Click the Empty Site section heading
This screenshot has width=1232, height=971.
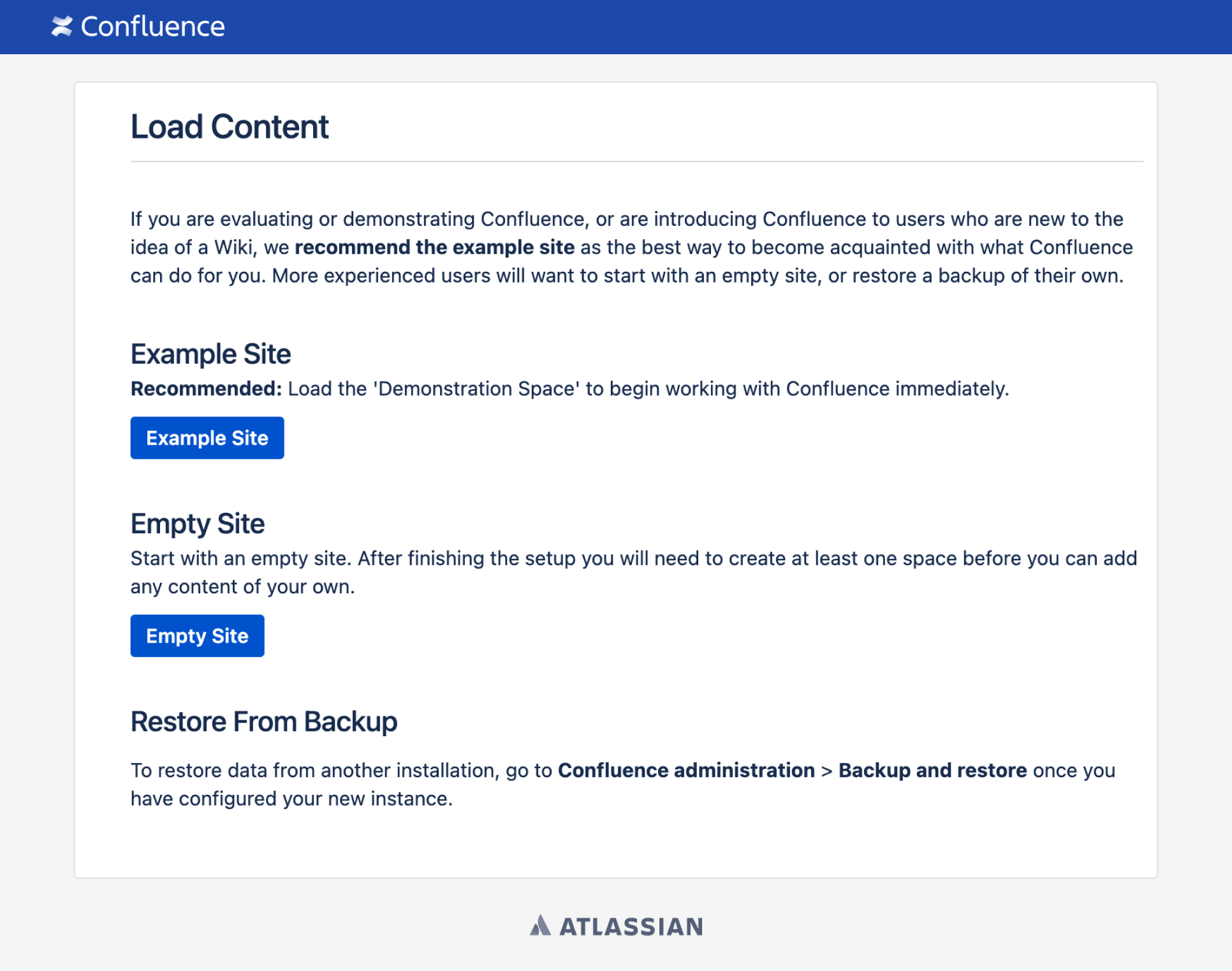197,524
